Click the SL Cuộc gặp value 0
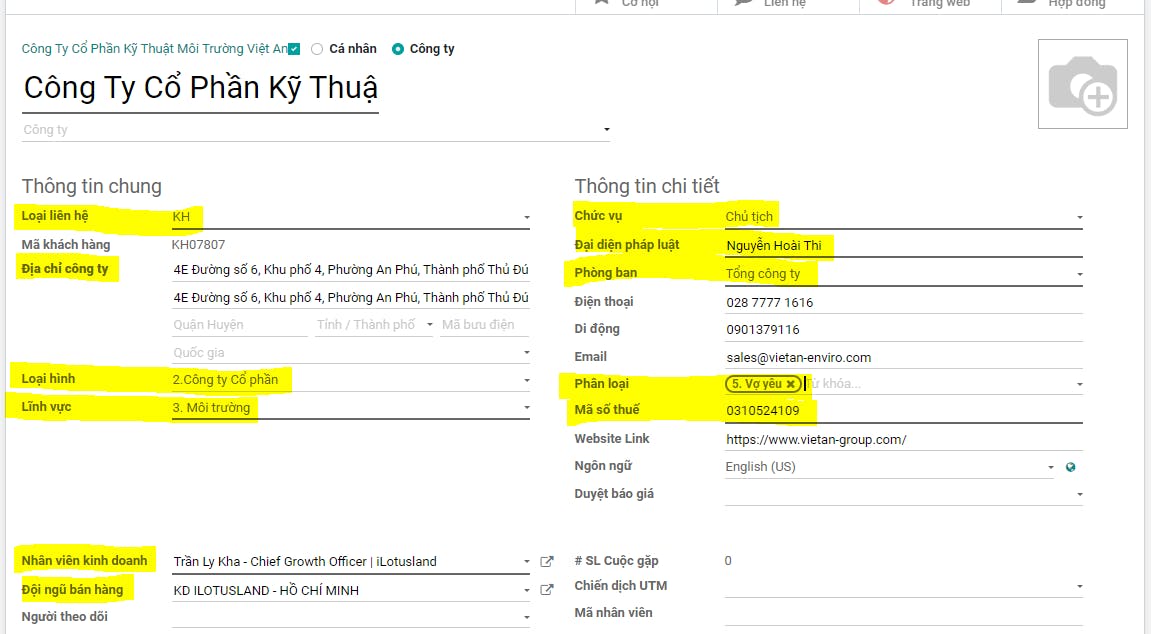 727,561
